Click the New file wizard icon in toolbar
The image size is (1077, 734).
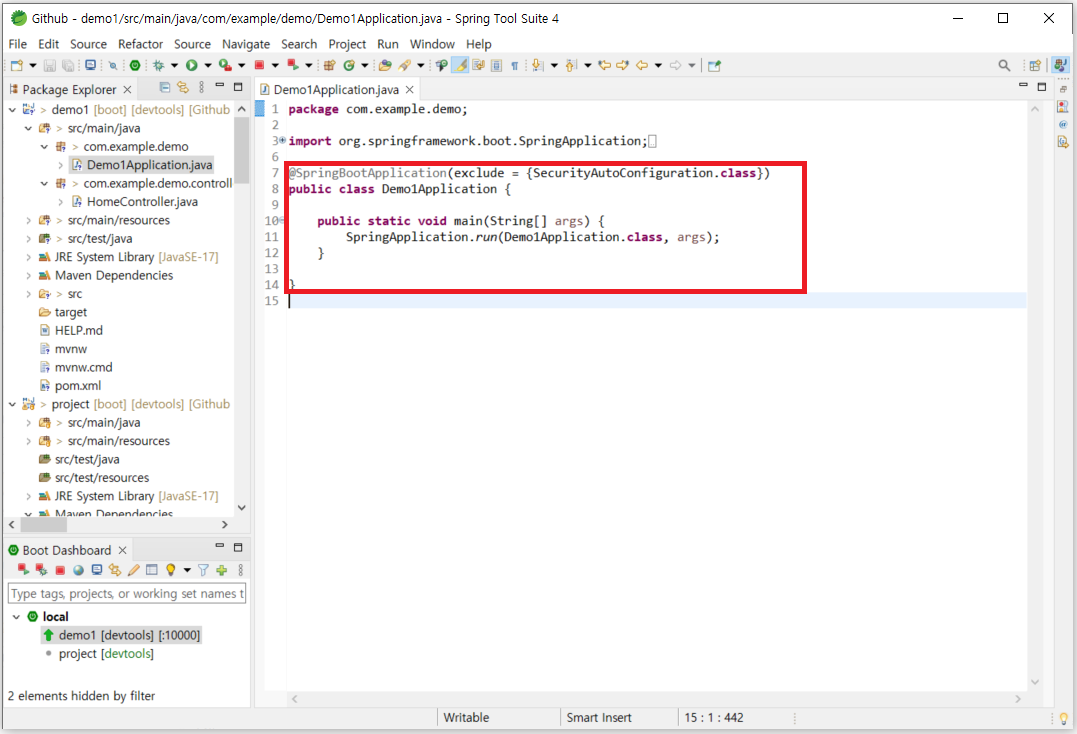click(x=16, y=65)
